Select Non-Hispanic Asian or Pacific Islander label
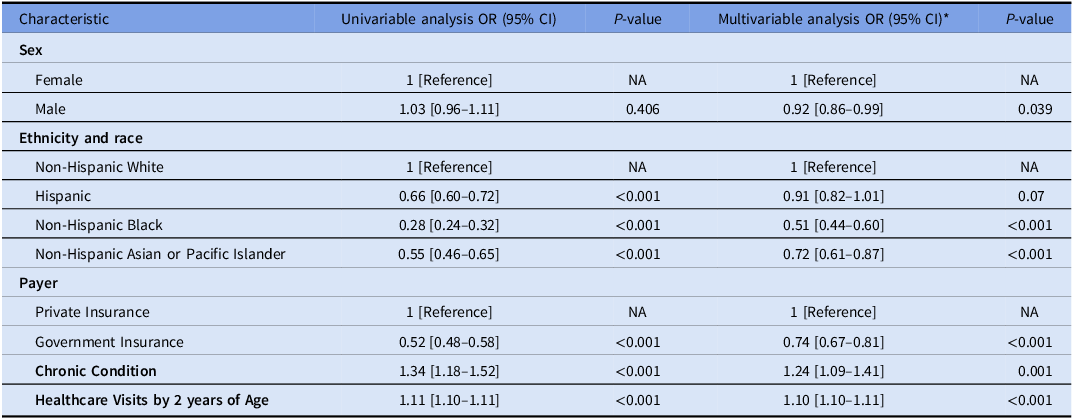Screen dimensions: 1073x419 160,254
